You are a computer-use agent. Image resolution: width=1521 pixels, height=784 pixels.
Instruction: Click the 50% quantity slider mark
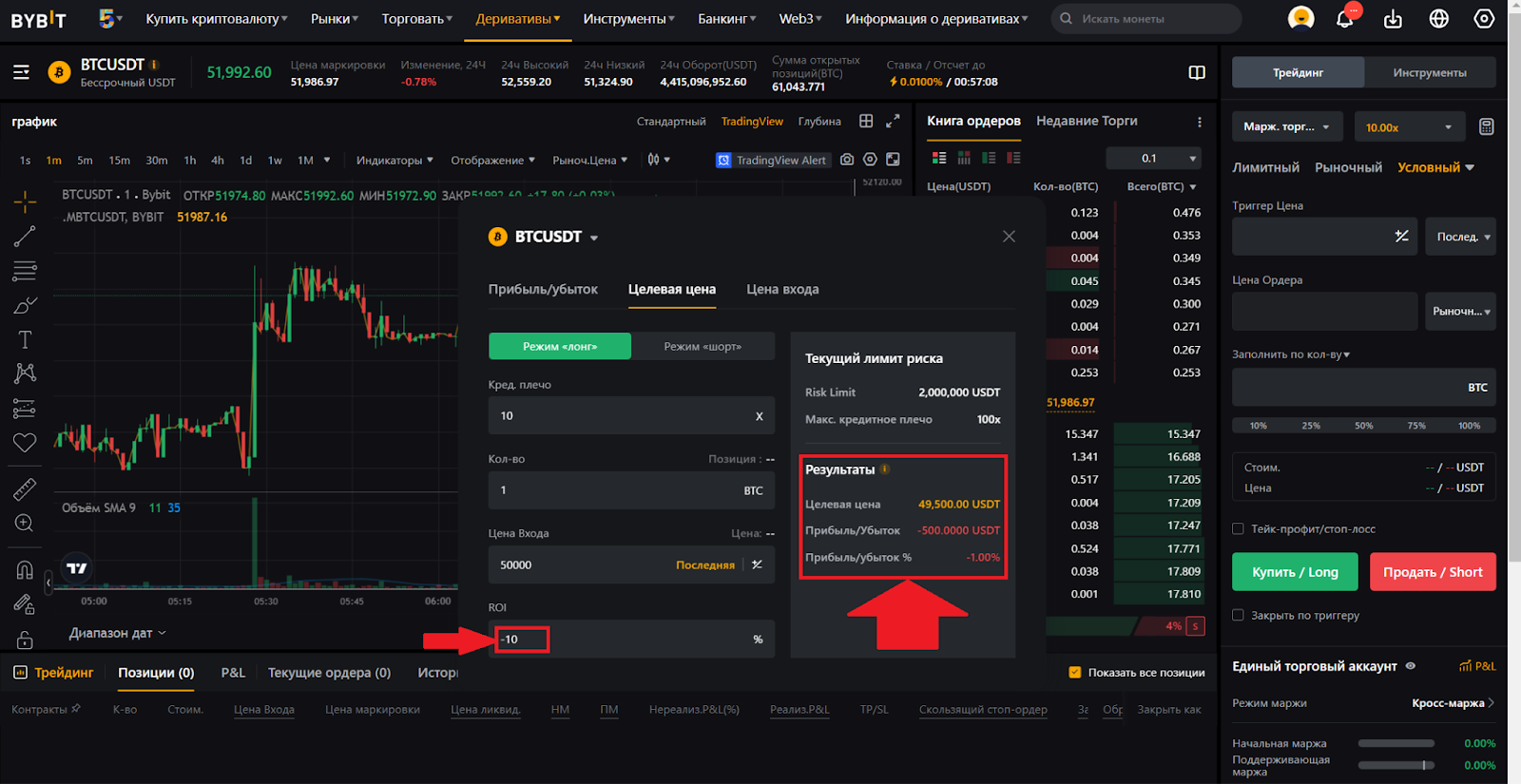1363,426
